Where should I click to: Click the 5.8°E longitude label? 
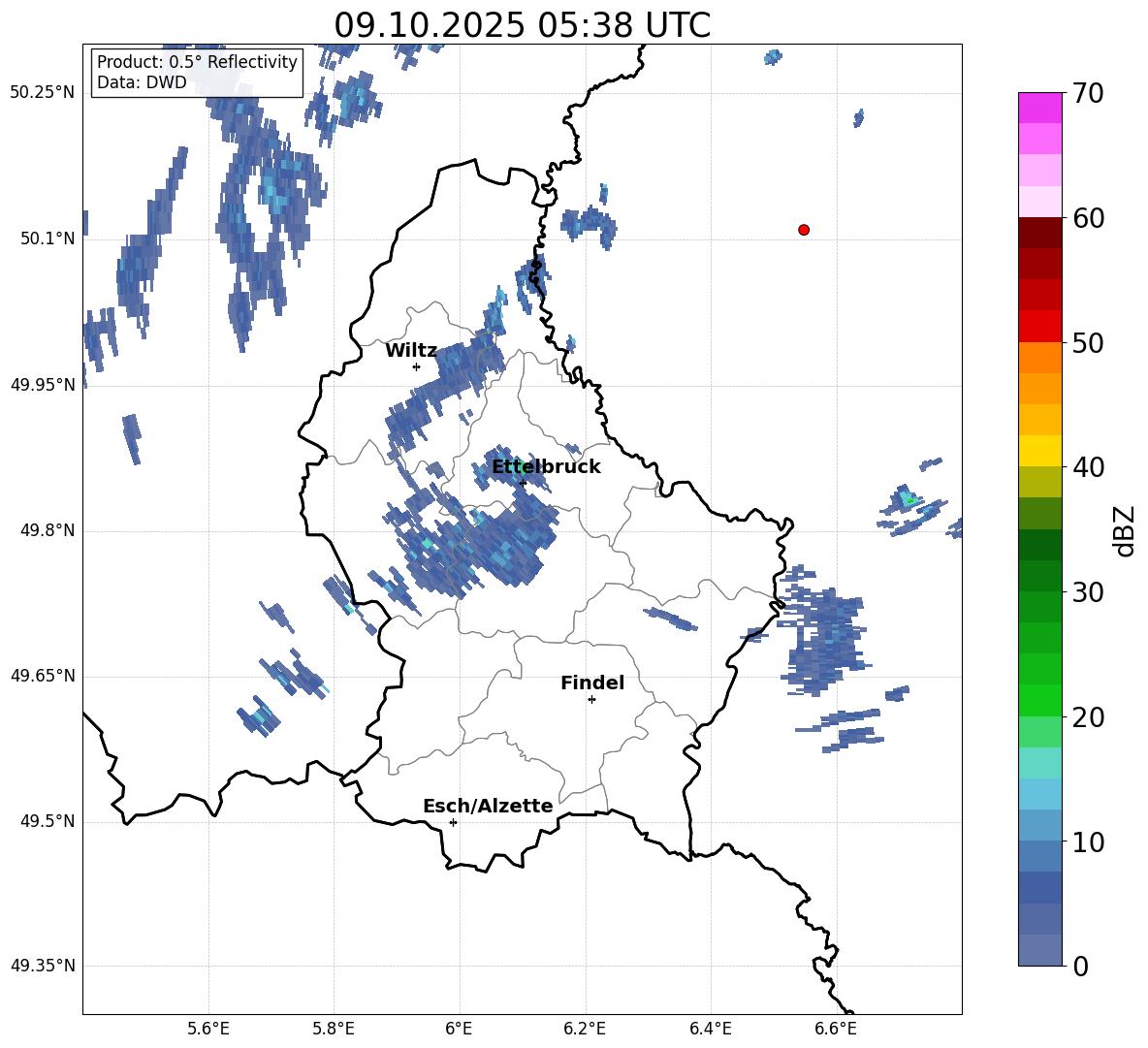pyautogui.click(x=334, y=1029)
